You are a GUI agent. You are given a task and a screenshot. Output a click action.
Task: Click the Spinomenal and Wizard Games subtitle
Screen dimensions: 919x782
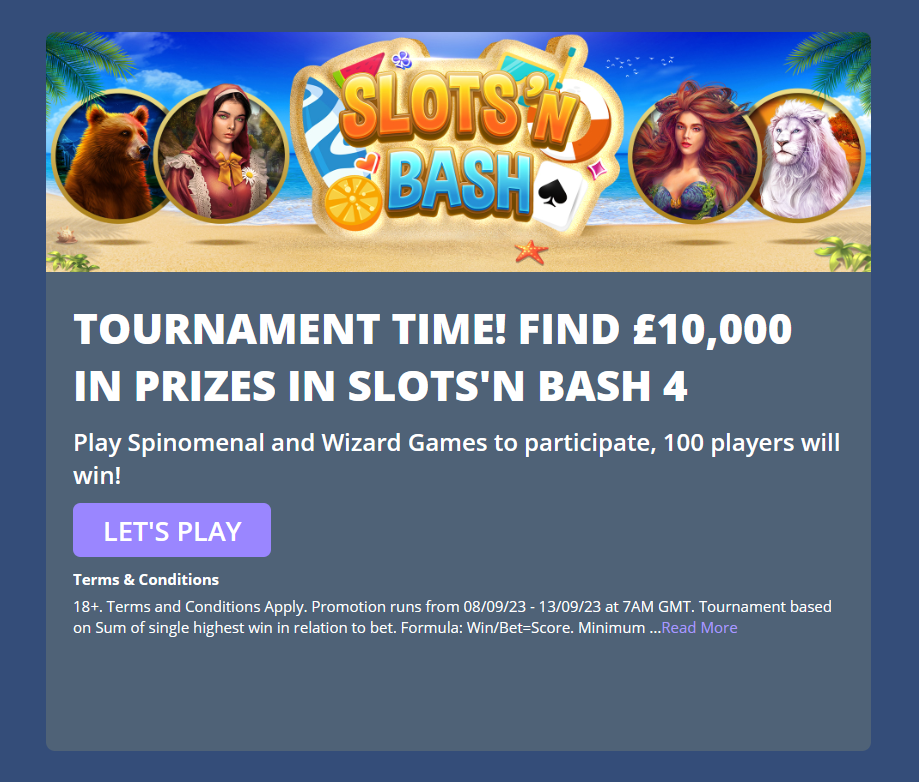pyautogui.click(x=457, y=458)
